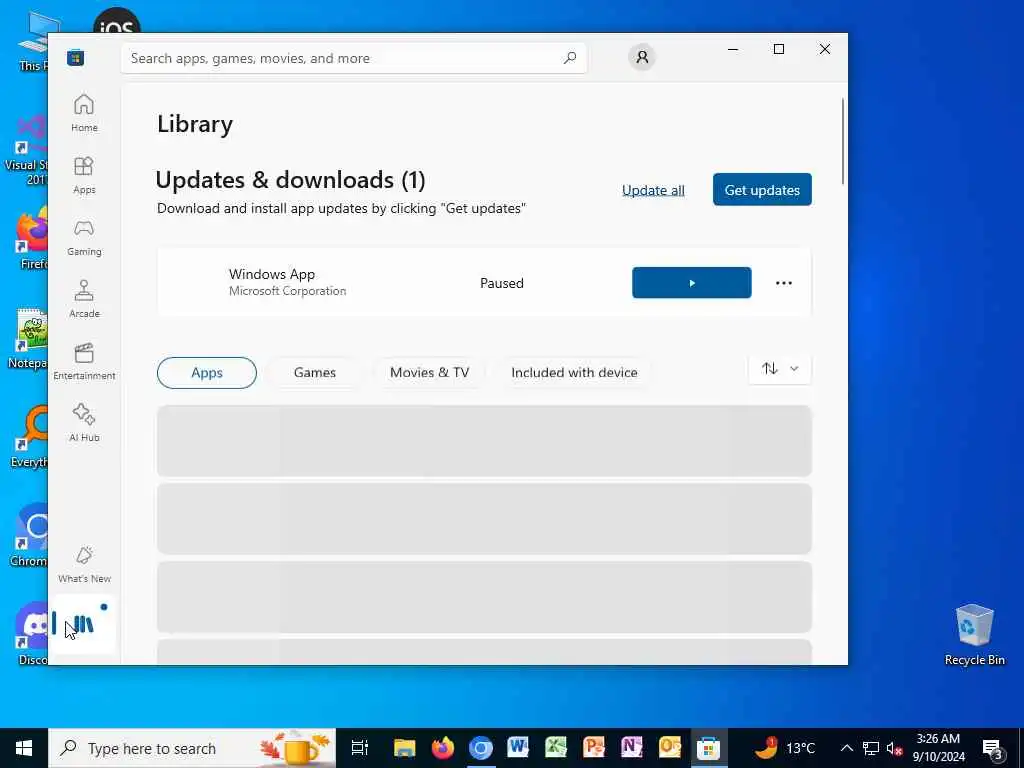This screenshot has width=1024, height=768.
Task: Select Included with device filter tab
Action: tap(574, 373)
